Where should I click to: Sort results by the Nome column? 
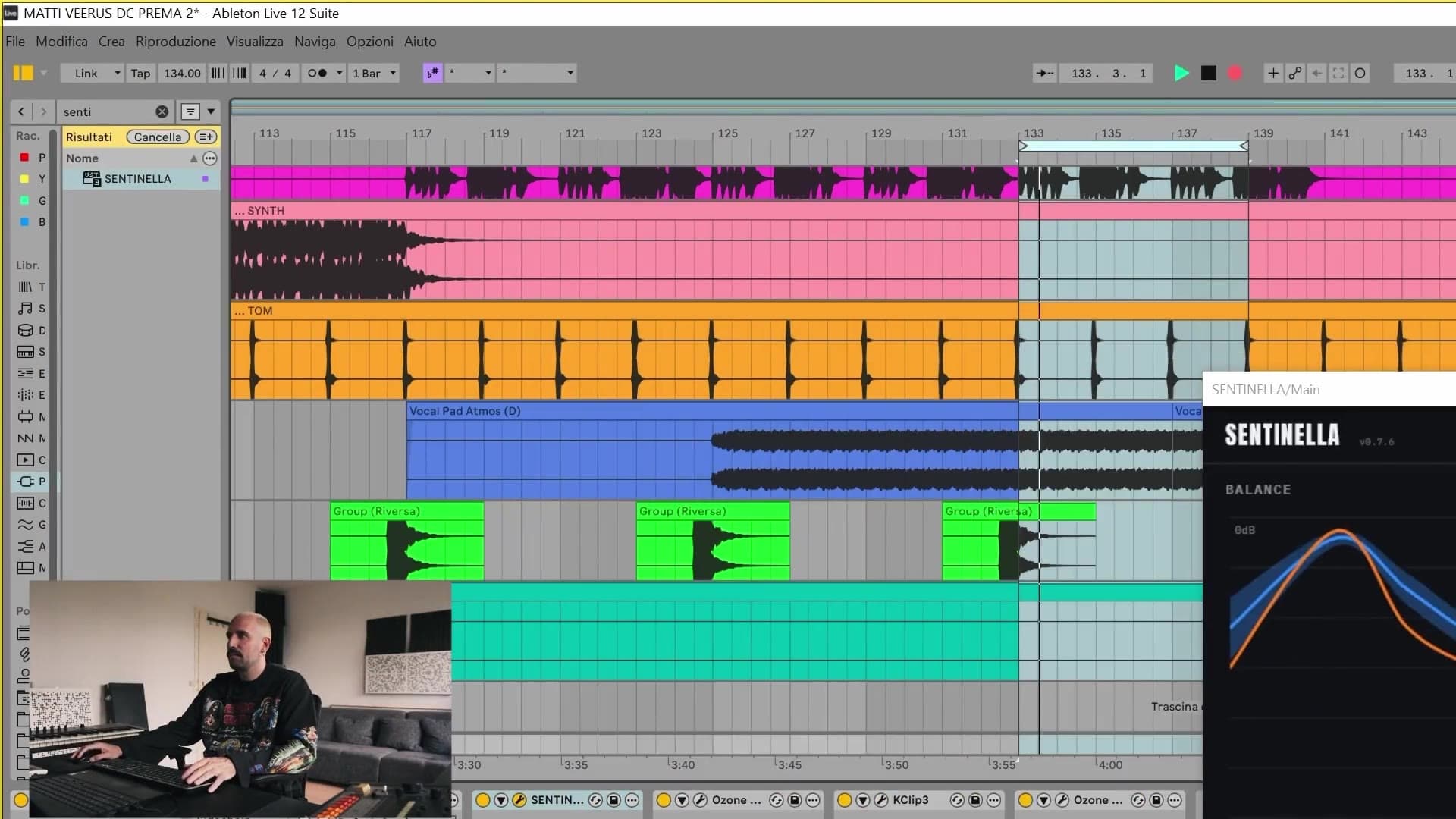[x=82, y=158]
